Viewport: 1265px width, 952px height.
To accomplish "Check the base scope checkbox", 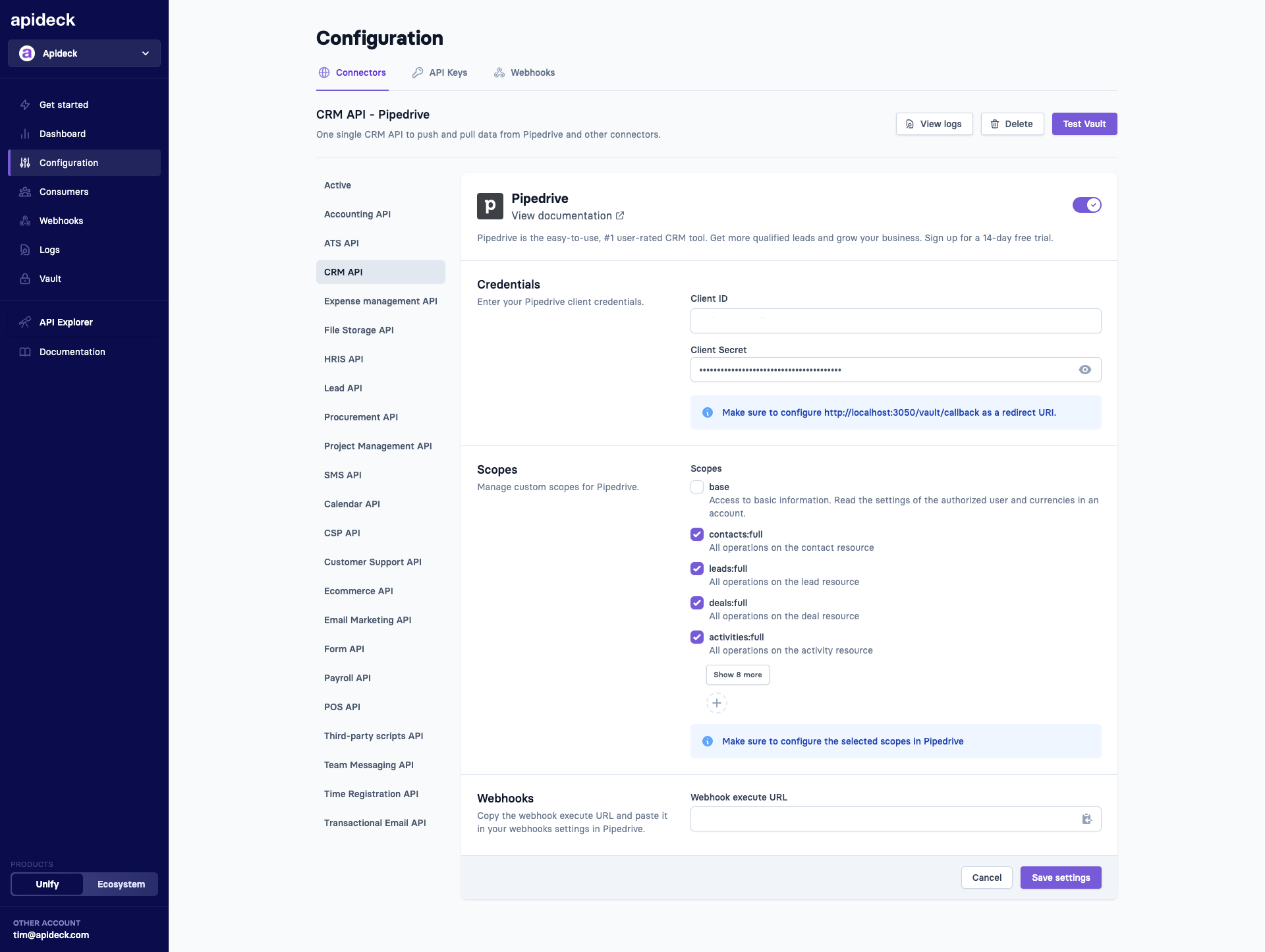I will [697, 487].
